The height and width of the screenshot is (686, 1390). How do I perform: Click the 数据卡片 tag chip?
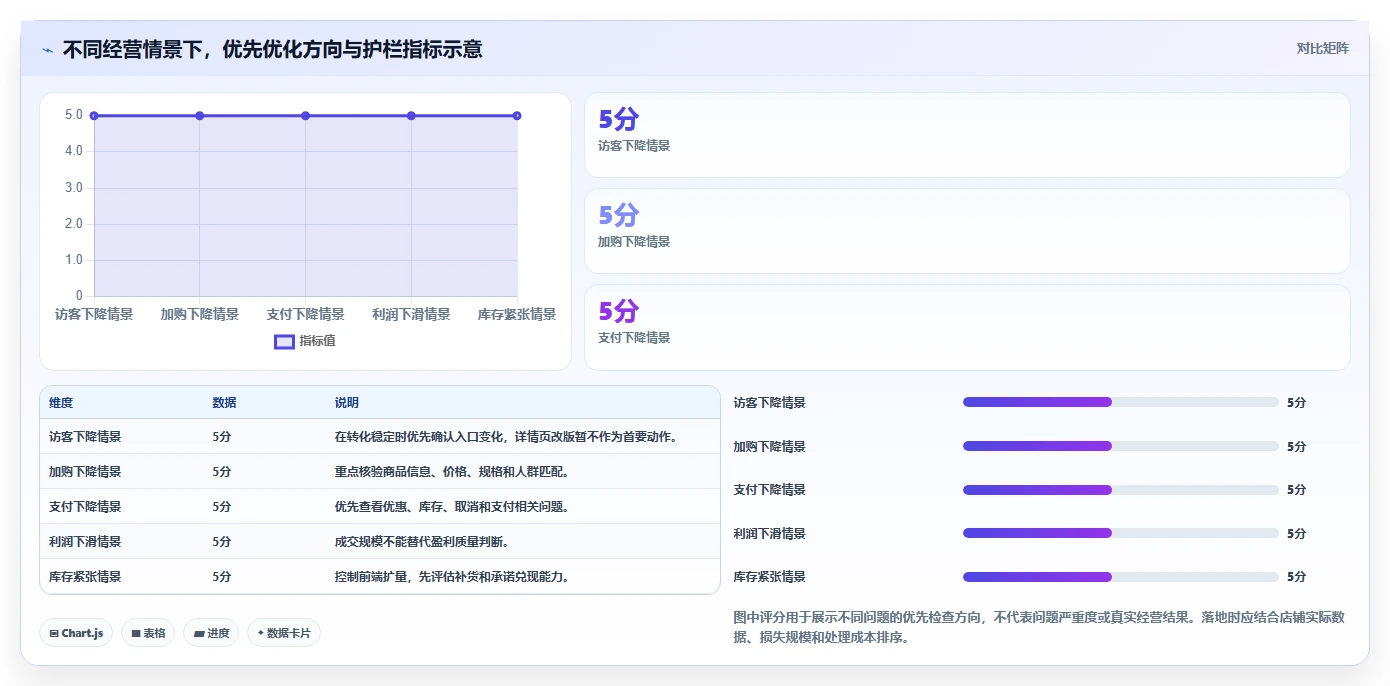point(284,633)
